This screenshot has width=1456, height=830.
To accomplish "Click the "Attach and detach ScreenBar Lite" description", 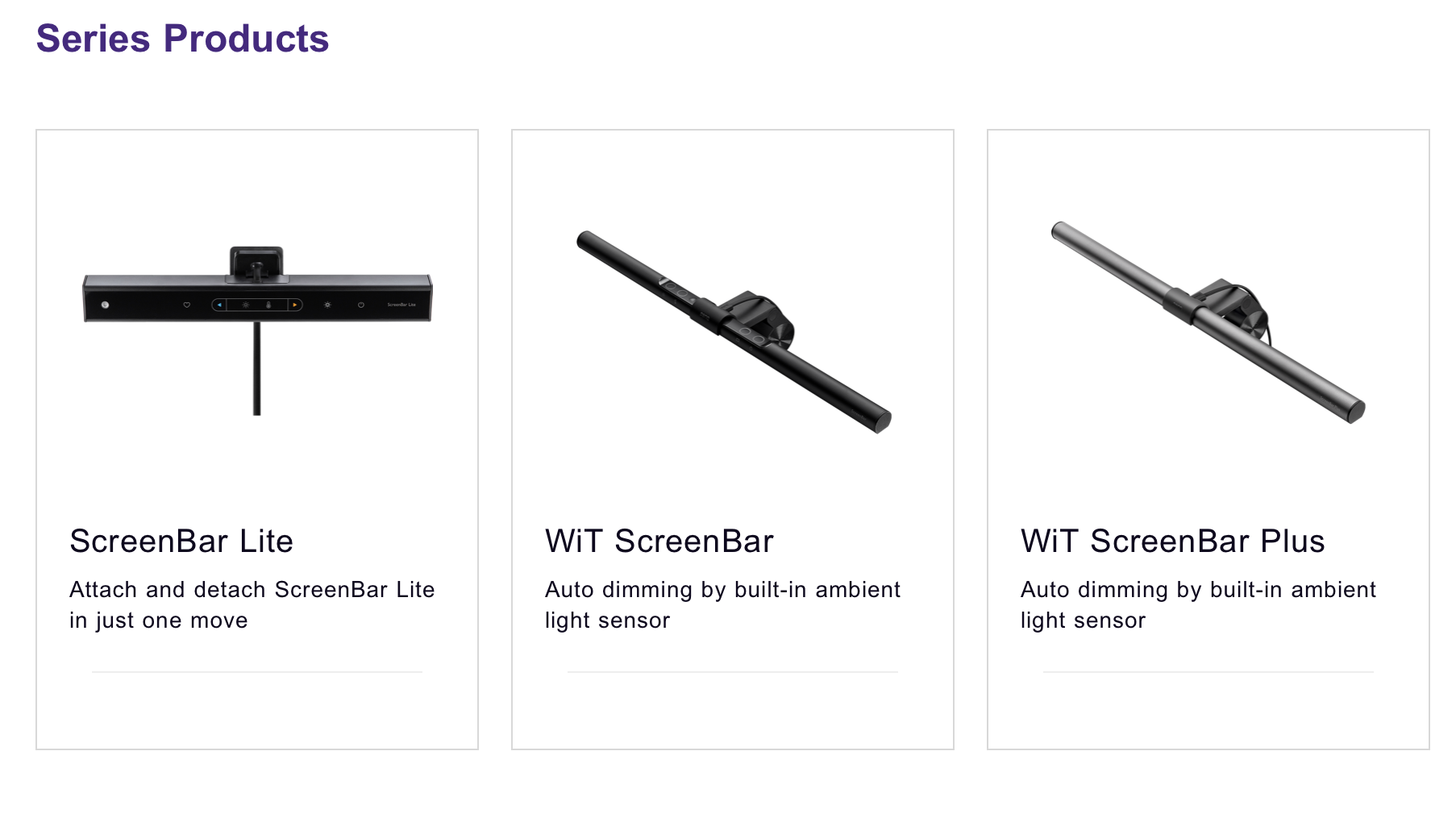I will click(252, 604).
